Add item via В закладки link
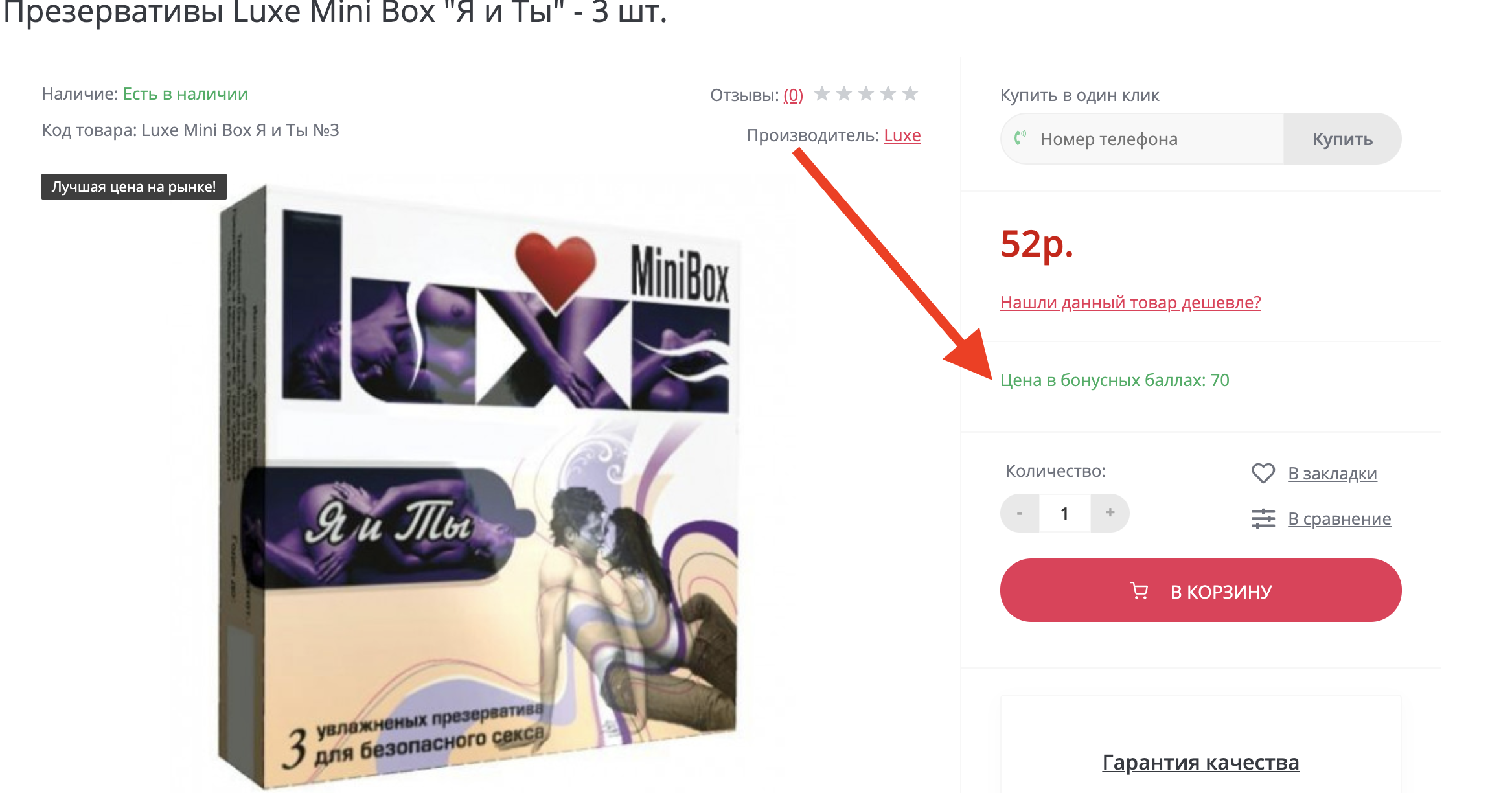The width and height of the screenshot is (1512, 793). click(1332, 474)
